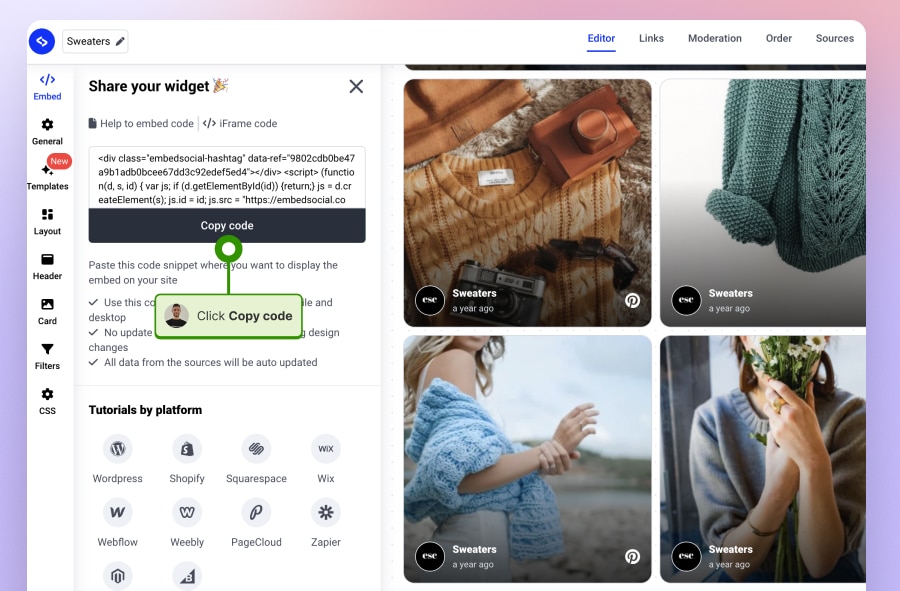Switch to the Sources tab

point(835,38)
